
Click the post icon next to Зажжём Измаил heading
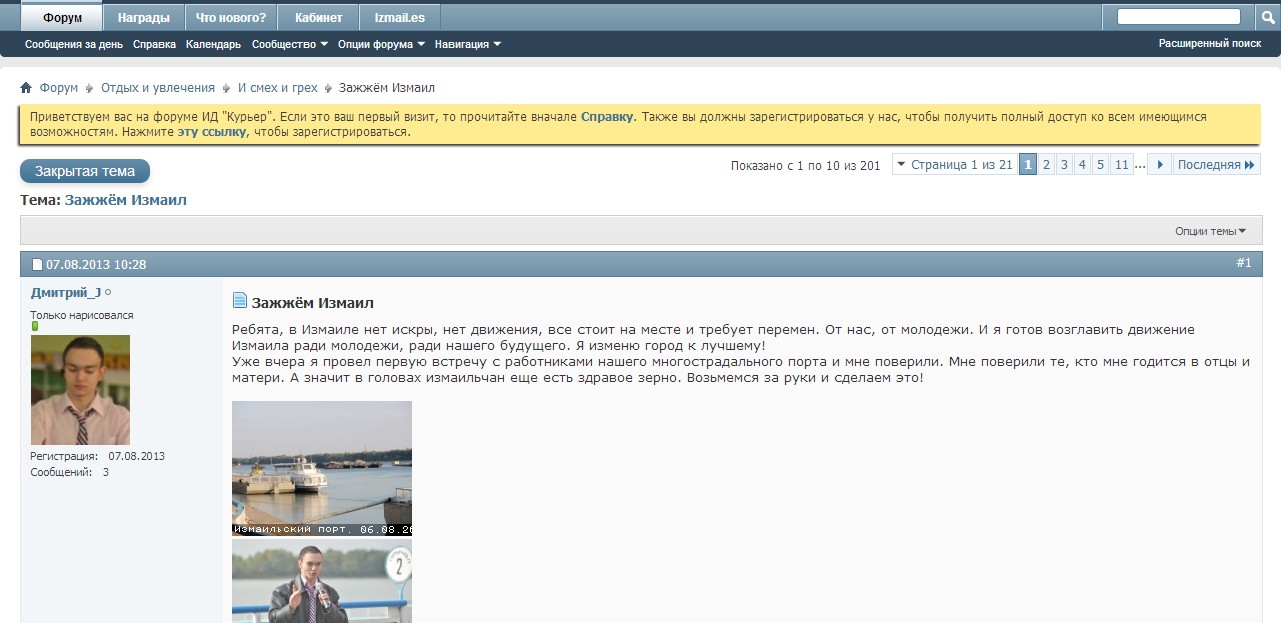point(240,300)
